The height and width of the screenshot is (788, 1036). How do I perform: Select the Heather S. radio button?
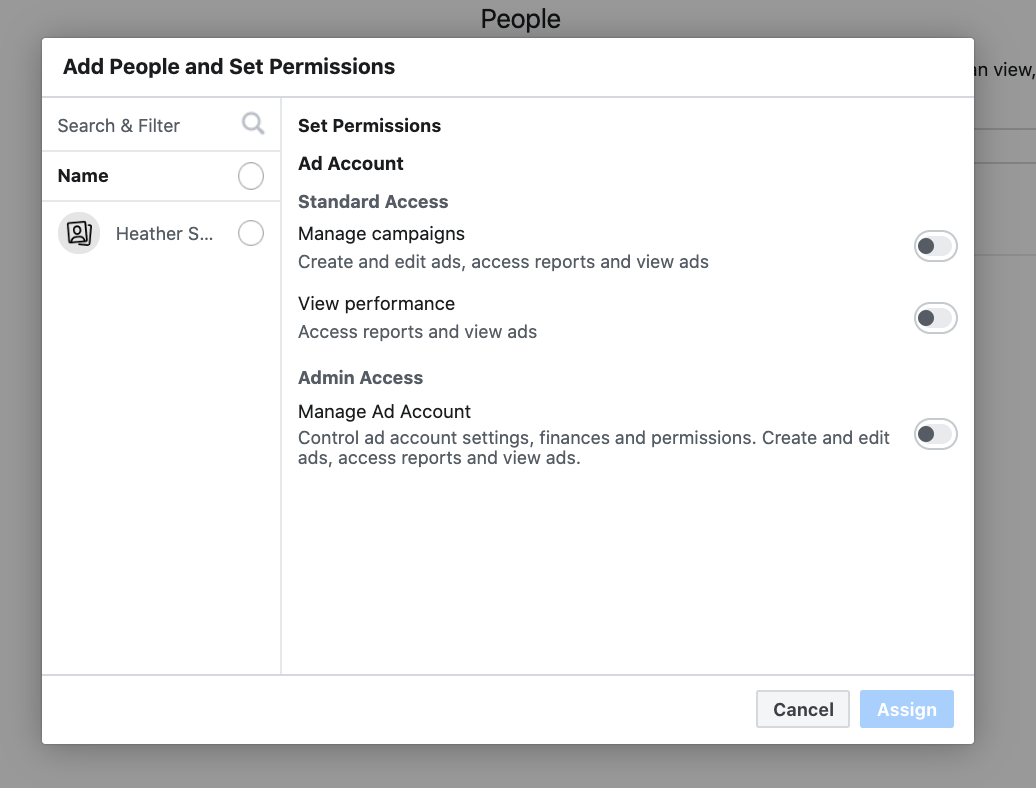pyautogui.click(x=251, y=233)
